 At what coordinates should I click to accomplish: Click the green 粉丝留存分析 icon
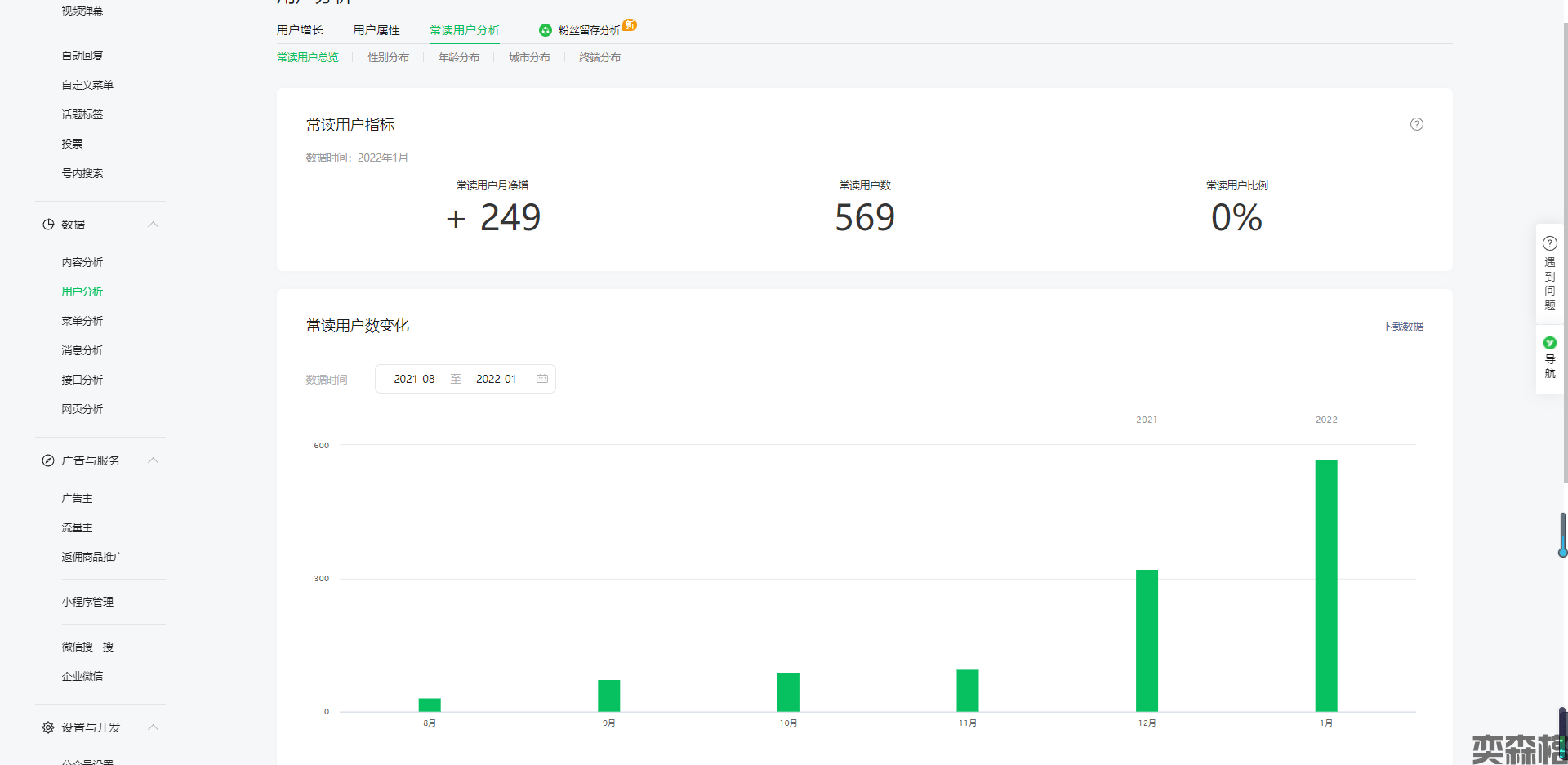545,30
